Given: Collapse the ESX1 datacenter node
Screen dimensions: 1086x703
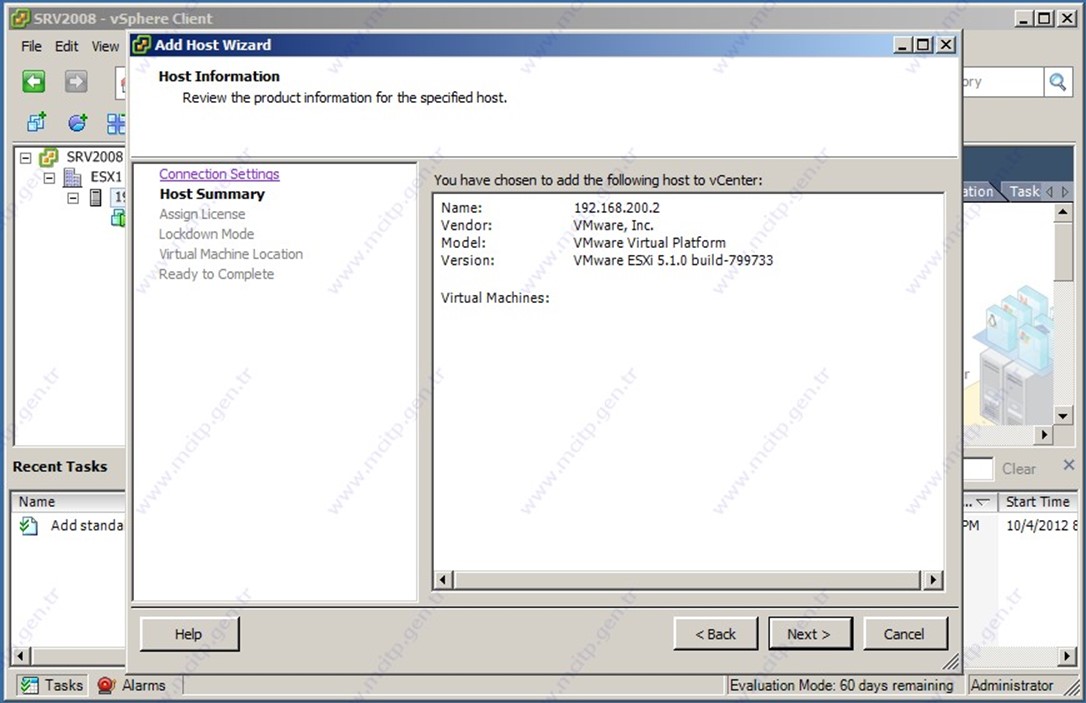Looking at the screenshot, I should 49,178.
